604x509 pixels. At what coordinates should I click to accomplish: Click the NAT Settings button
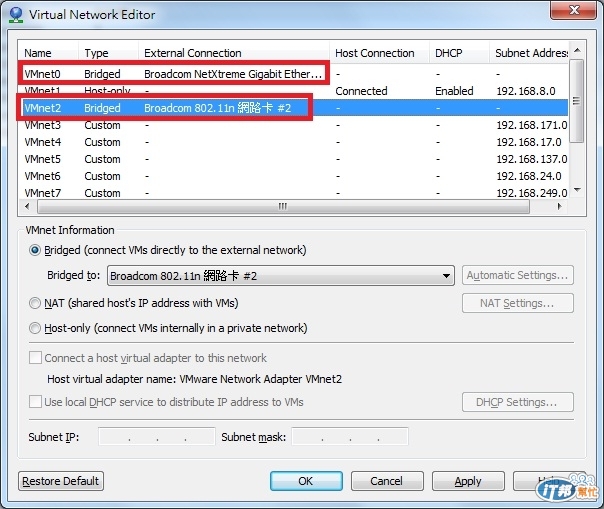coord(518,303)
